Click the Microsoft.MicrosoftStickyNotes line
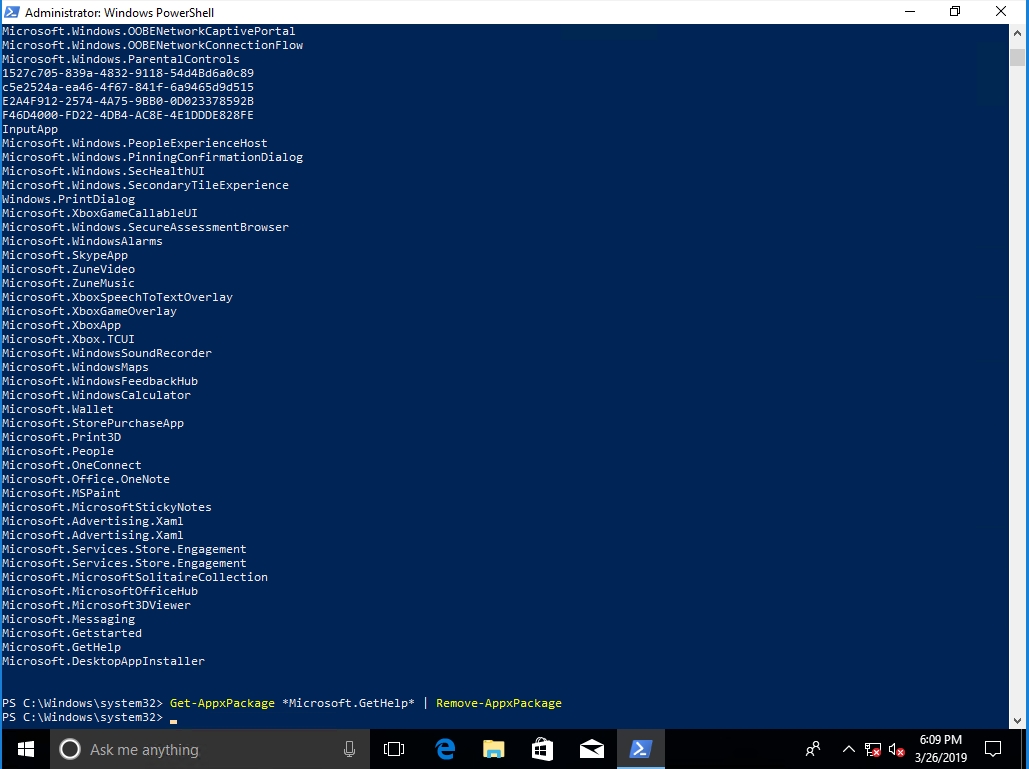Image resolution: width=1029 pixels, height=769 pixels. click(x=107, y=507)
